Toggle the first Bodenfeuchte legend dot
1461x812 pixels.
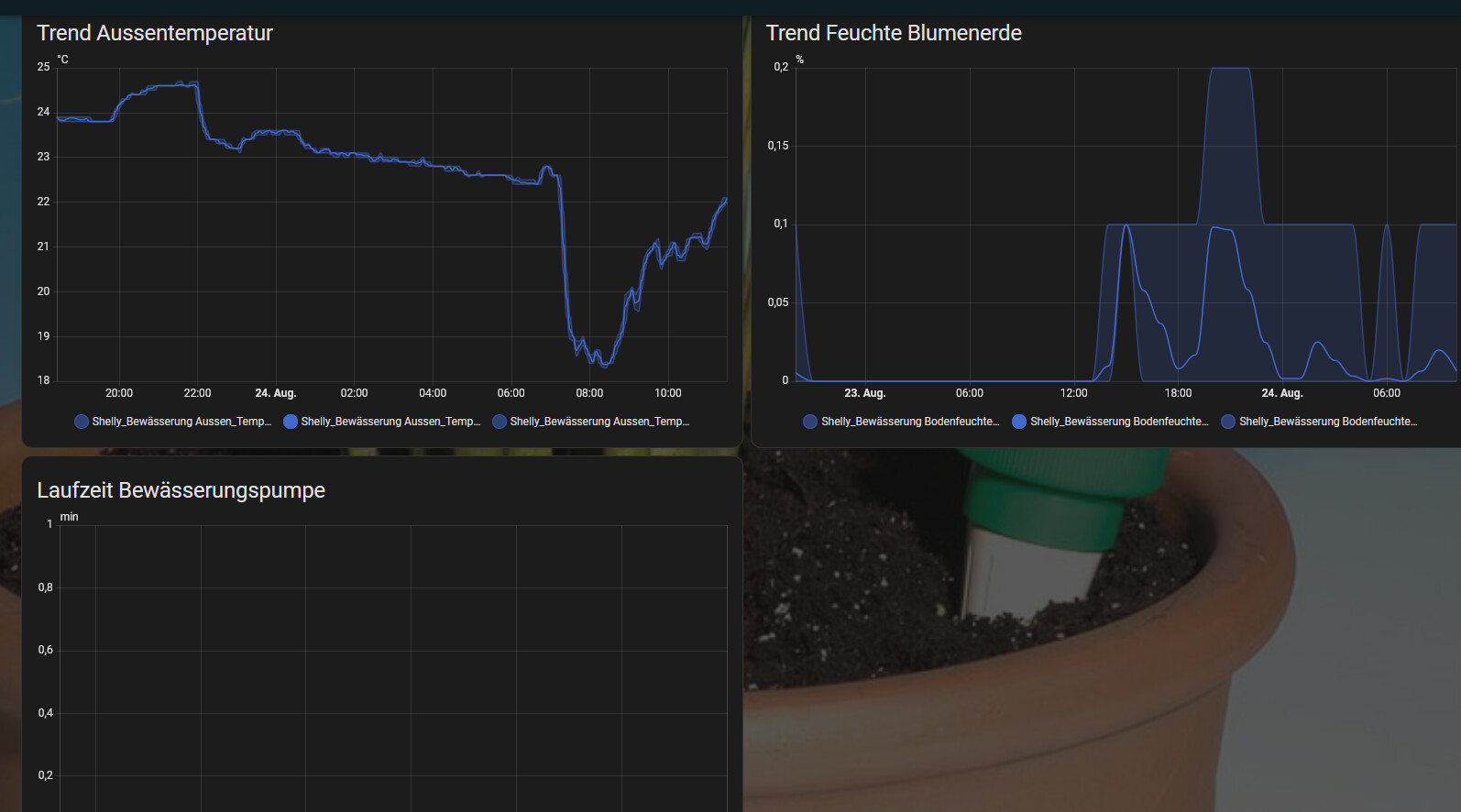(x=810, y=422)
